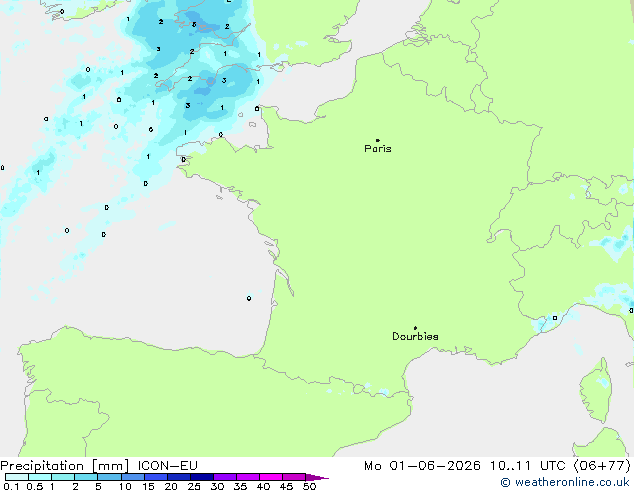Click the legend value label '50'
The width and height of the screenshot is (634, 490).
click(309, 486)
